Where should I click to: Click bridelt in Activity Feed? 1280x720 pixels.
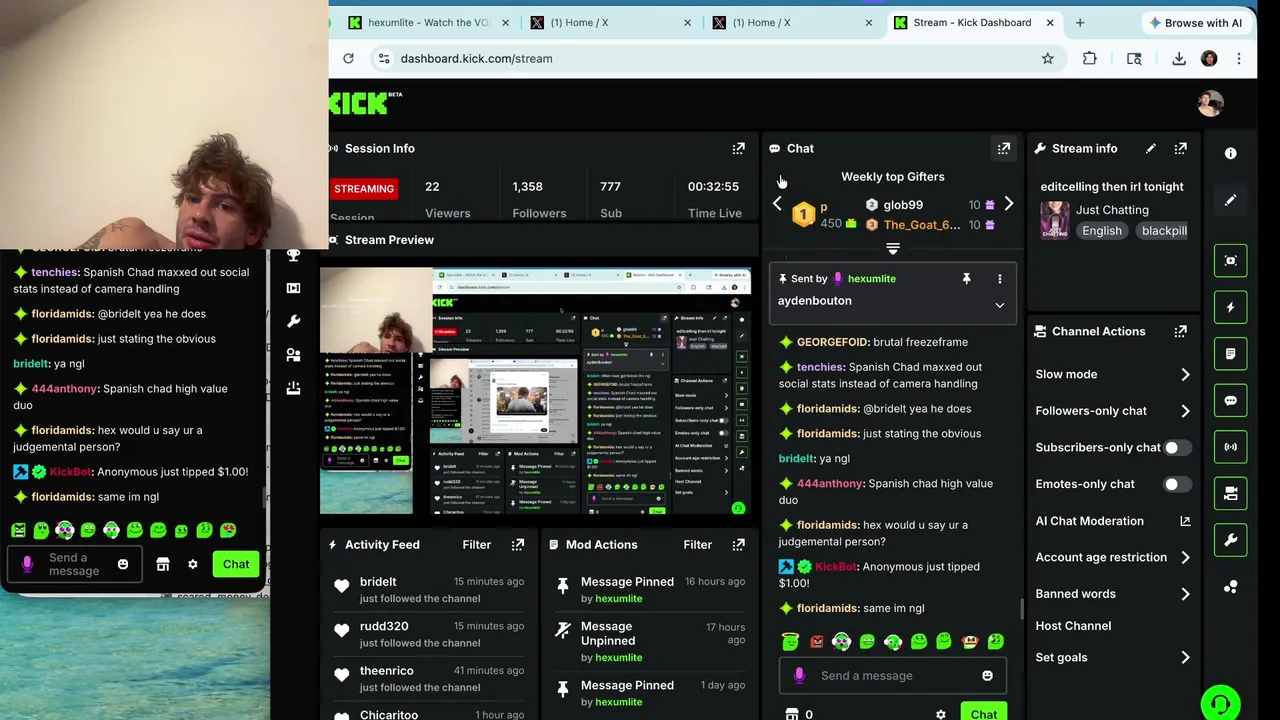pyautogui.click(x=378, y=581)
